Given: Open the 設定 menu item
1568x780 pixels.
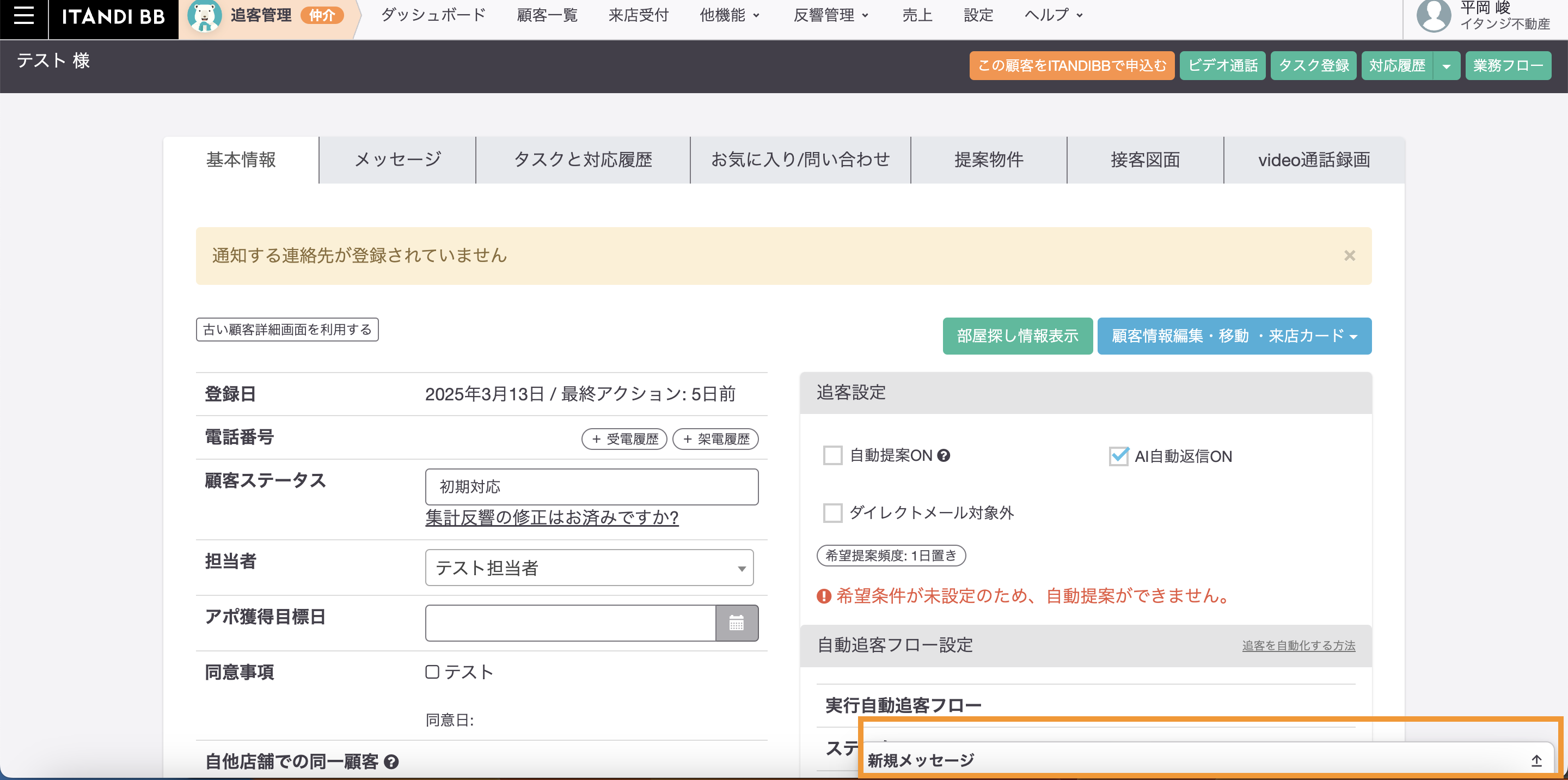Looking at the screenshot, I should tap(978, 15).
